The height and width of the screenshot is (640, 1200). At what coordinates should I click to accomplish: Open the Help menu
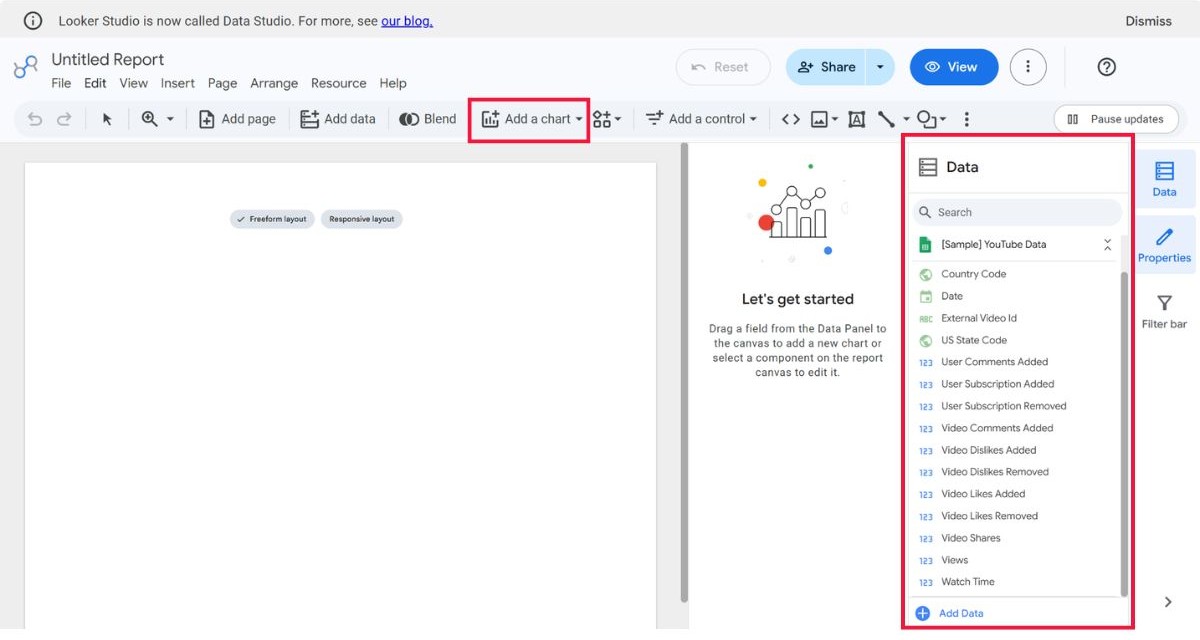pyautogui.click(x=393, y=83)
